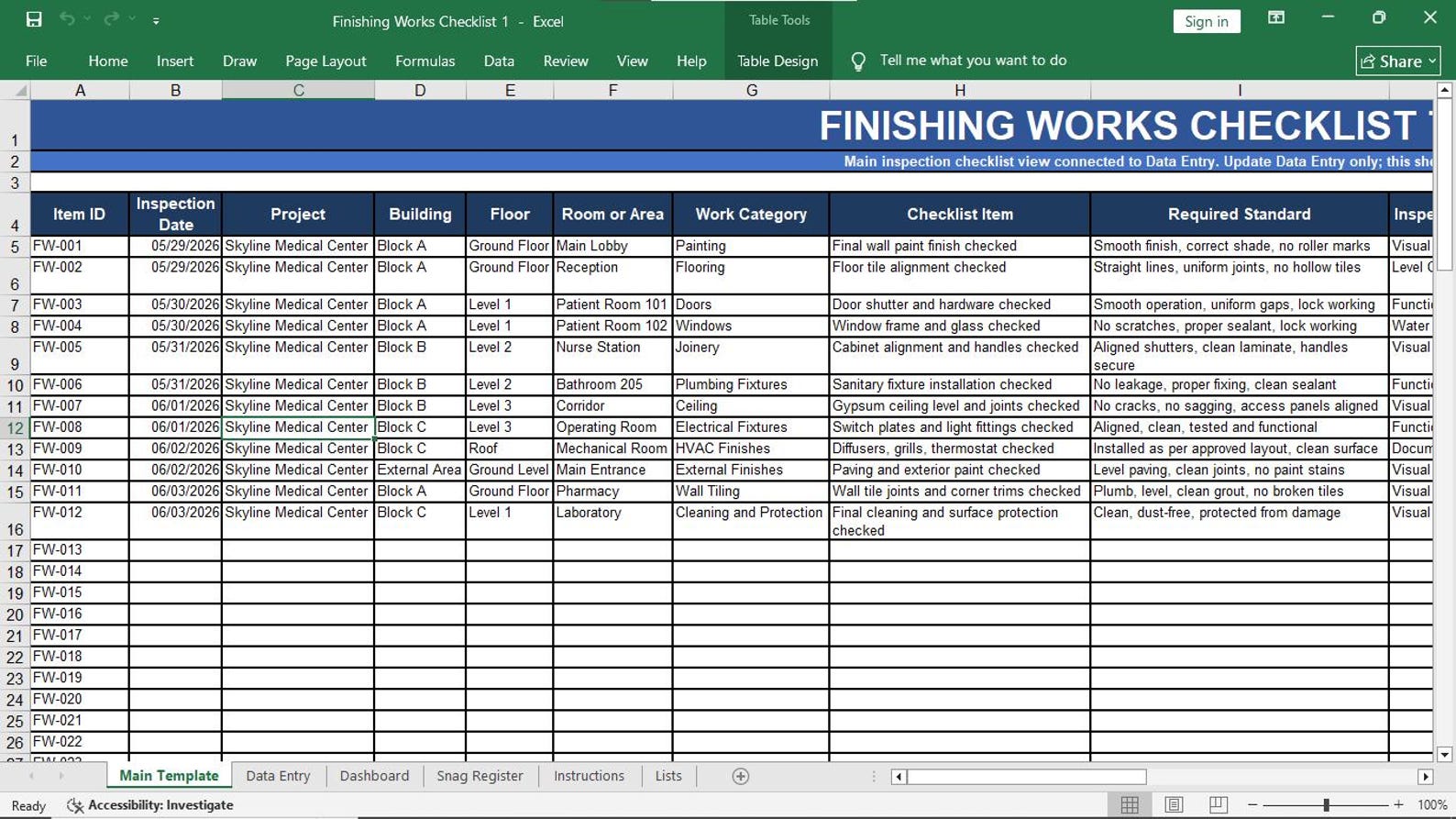
Task: Open the Undo history dropdown arrow
Action: point(87,19)
